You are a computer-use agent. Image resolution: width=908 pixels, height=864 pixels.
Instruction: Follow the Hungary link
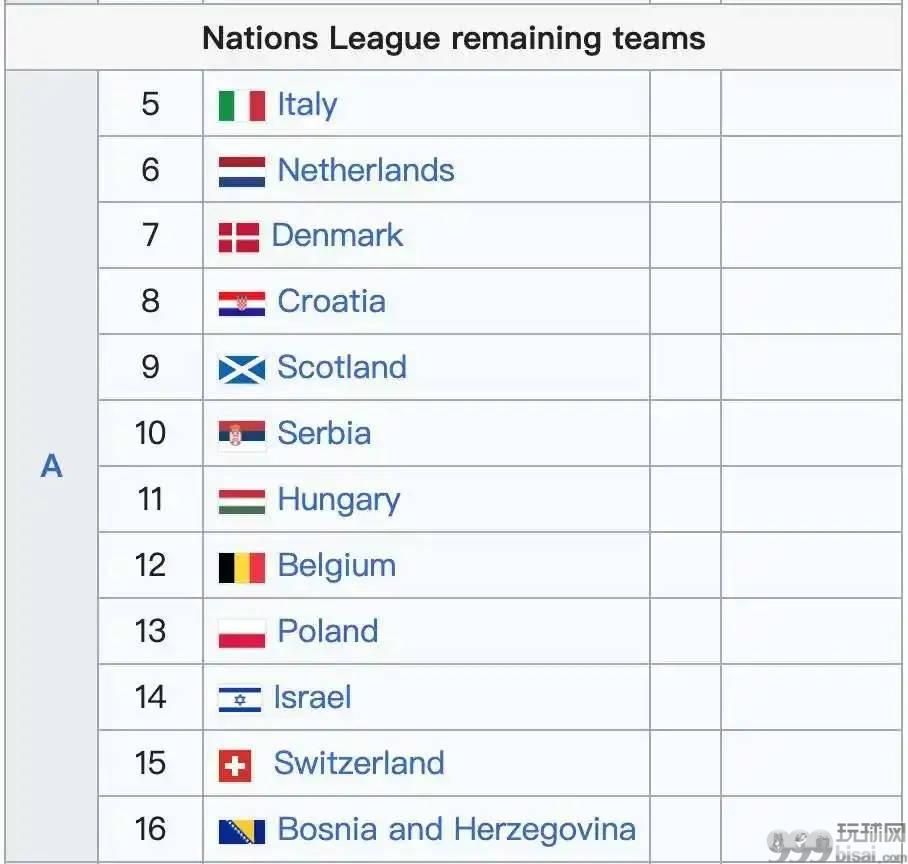(x=338, y=500)
